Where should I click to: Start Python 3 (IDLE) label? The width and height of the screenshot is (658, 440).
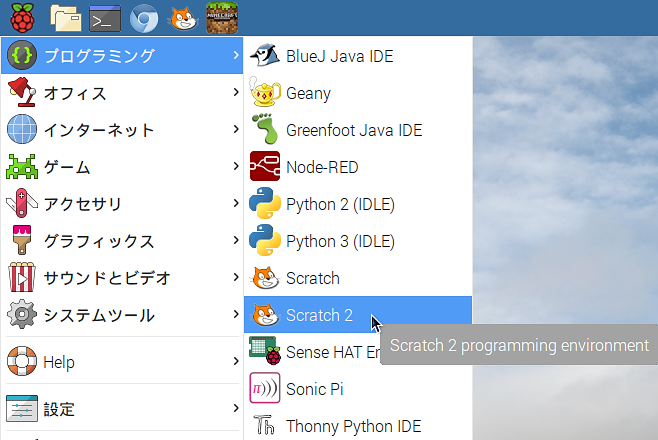[x=340, y=242]
